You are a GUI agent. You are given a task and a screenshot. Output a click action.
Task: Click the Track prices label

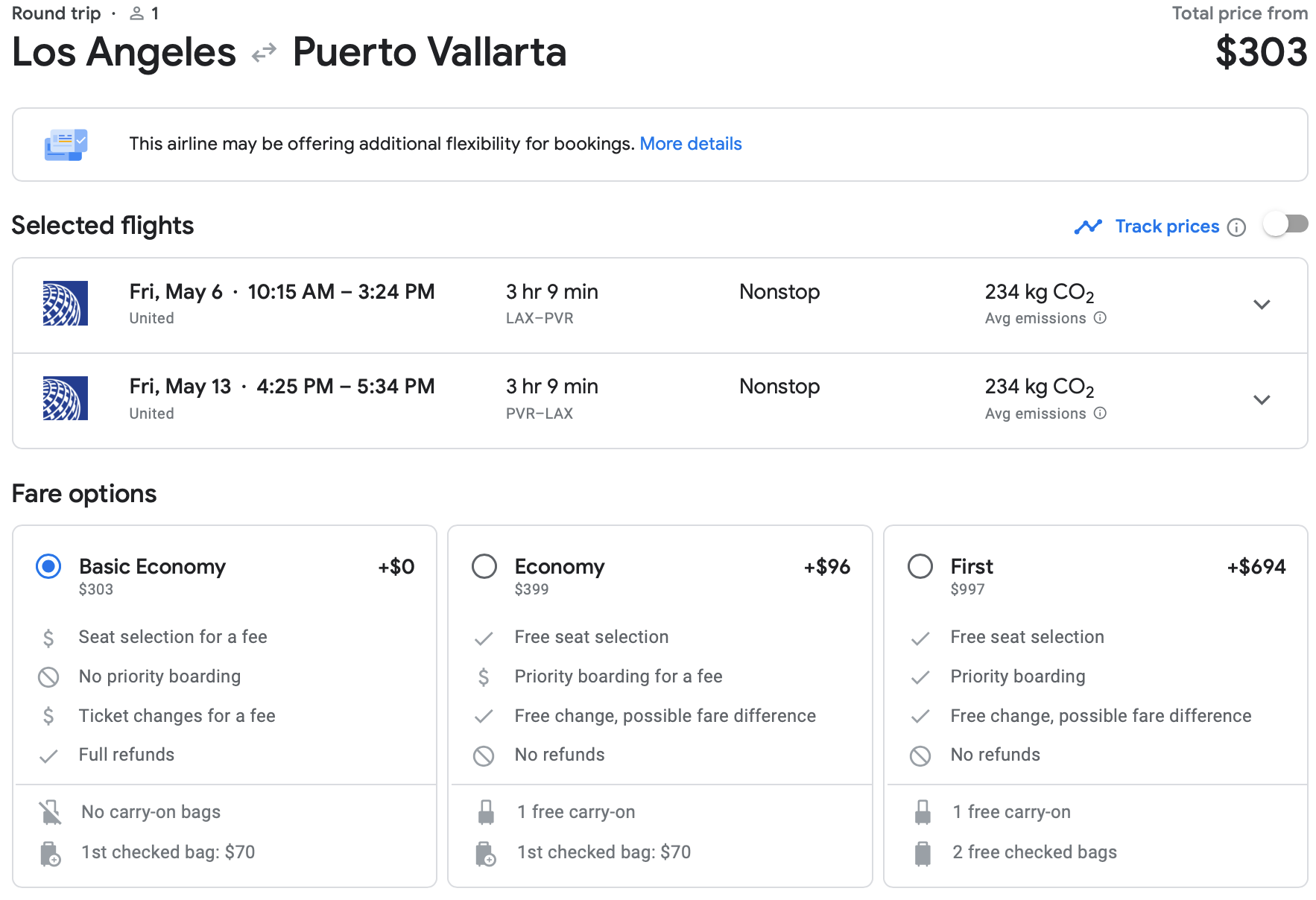pos(1167,226)
